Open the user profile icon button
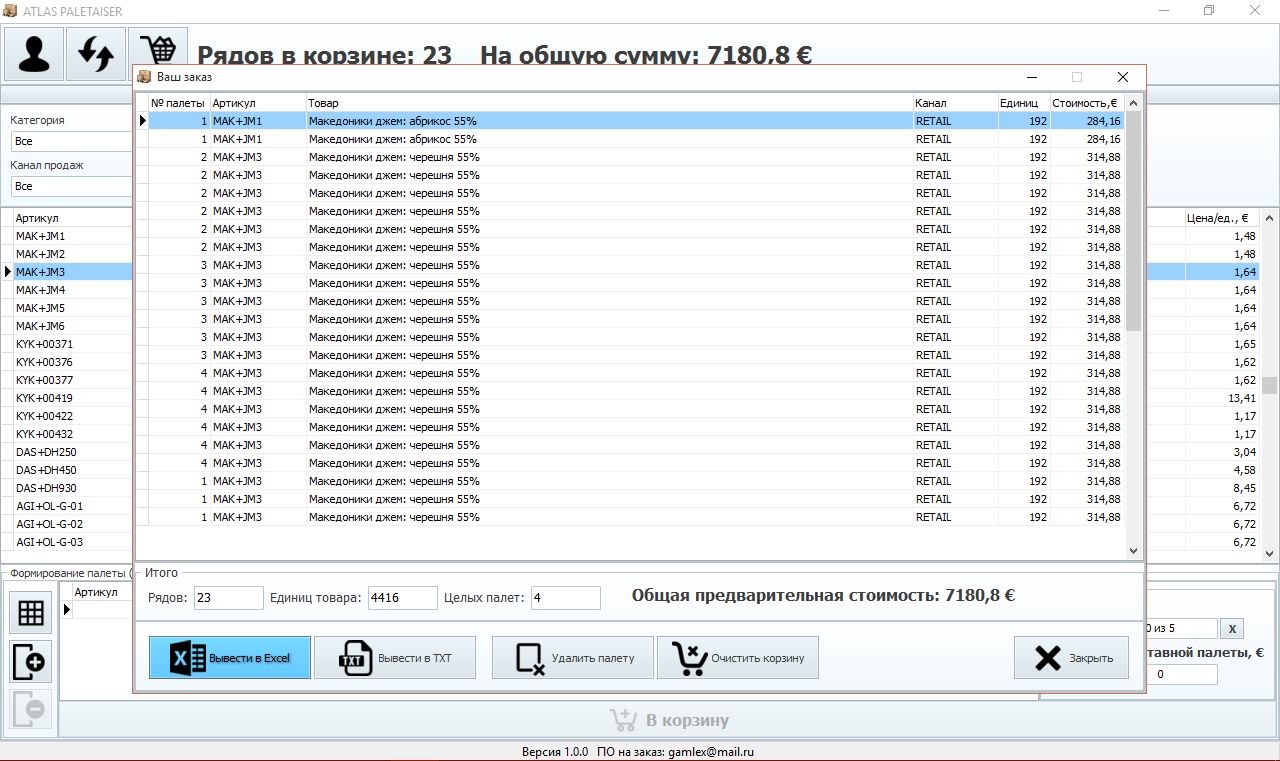Viewport: 1280px width, 761px height. [x=34, y=54]
